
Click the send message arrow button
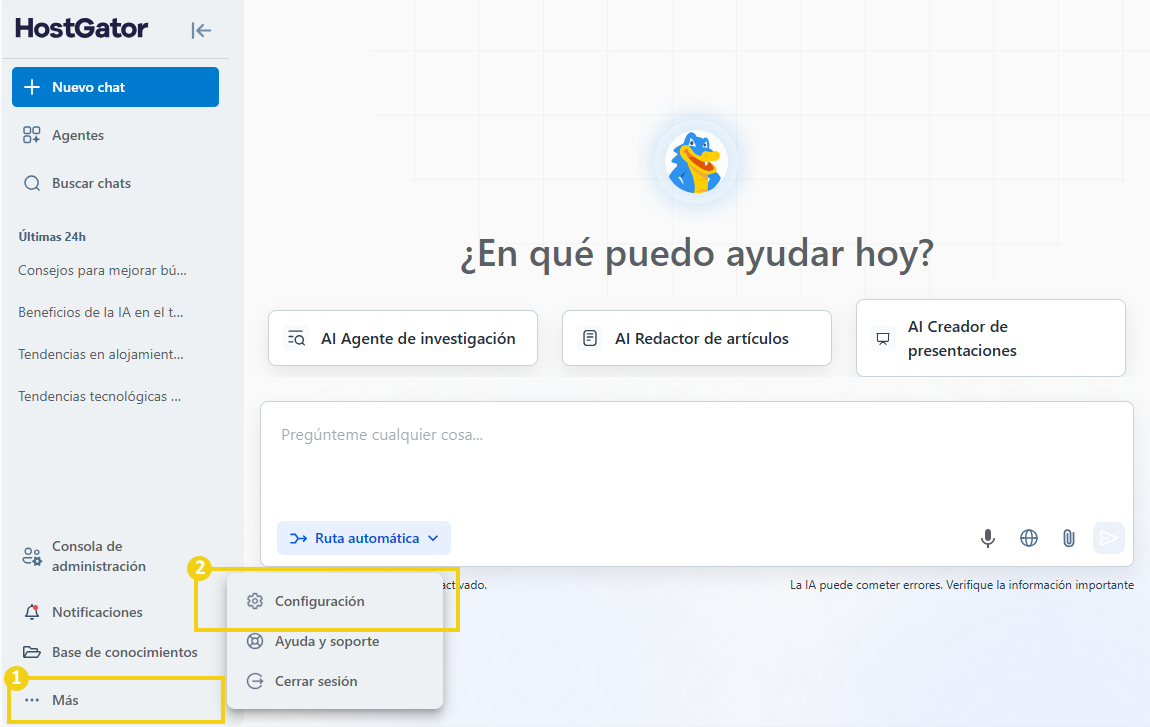pos(1108,538)
